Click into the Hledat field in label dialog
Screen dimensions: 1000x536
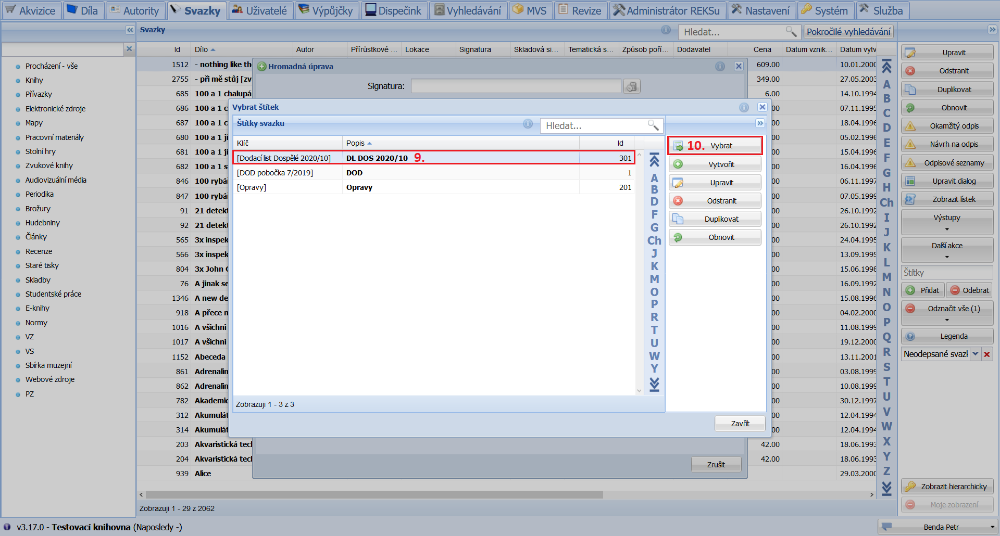click(592, 126)
